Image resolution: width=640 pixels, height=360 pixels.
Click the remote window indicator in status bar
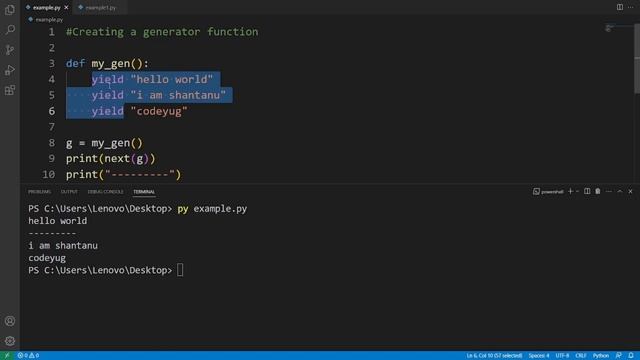[7, 356]
